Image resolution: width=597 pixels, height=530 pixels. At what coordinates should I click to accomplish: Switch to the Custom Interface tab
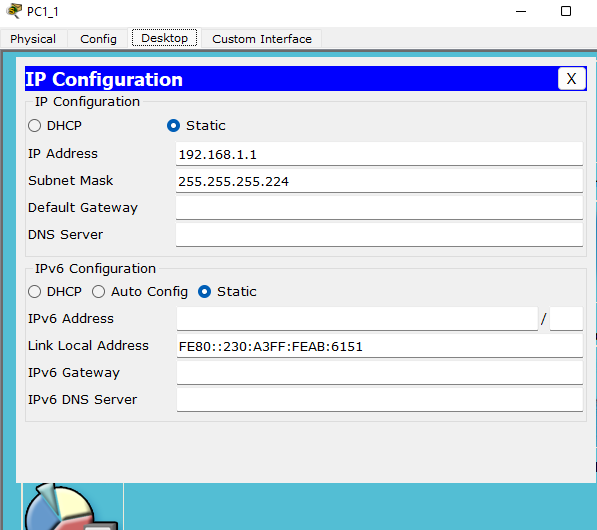click(262, 39)
